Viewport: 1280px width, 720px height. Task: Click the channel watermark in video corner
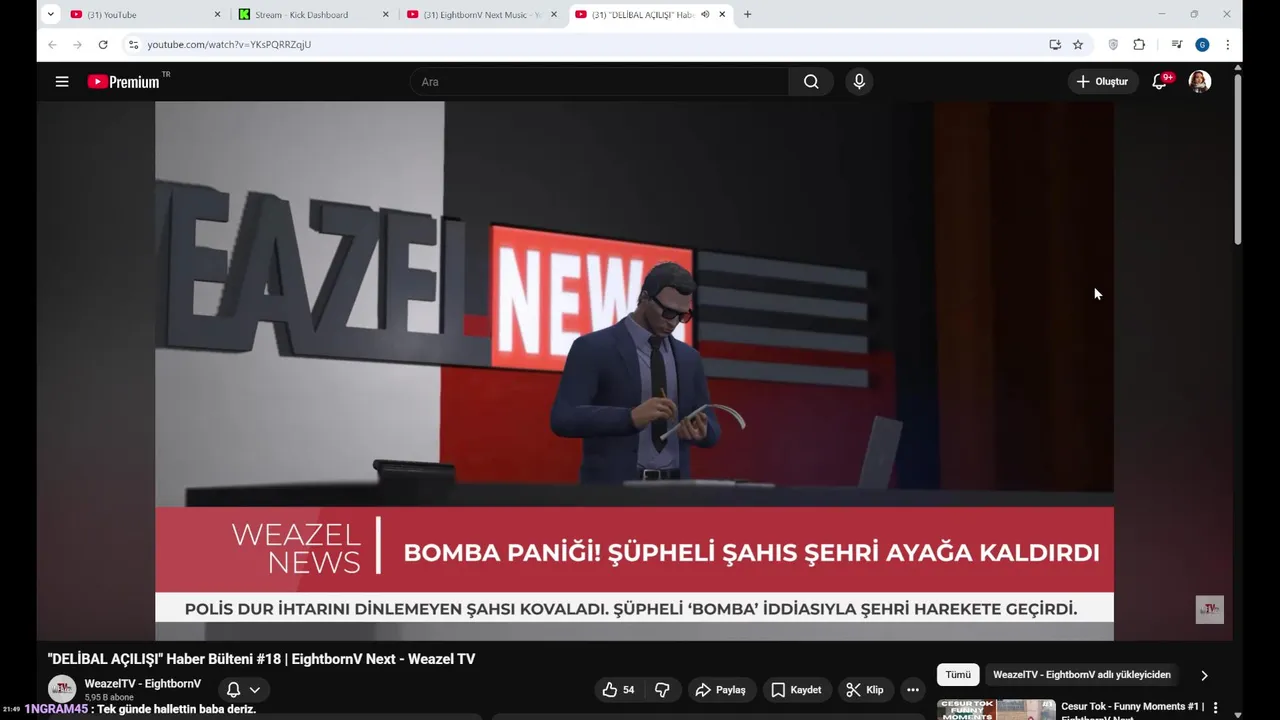point(1210,609)
